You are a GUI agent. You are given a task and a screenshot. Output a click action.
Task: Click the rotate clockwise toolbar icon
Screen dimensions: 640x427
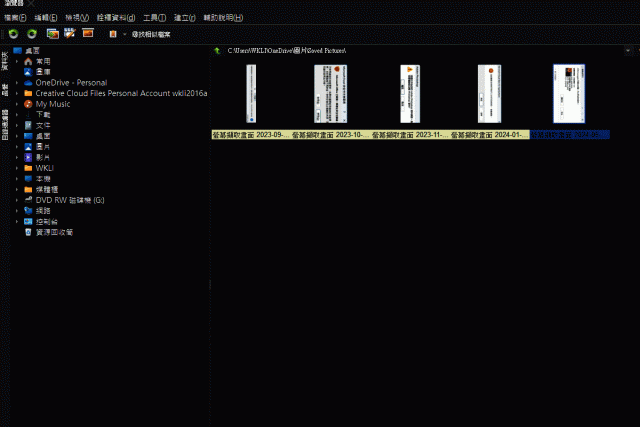coord(32,34)
